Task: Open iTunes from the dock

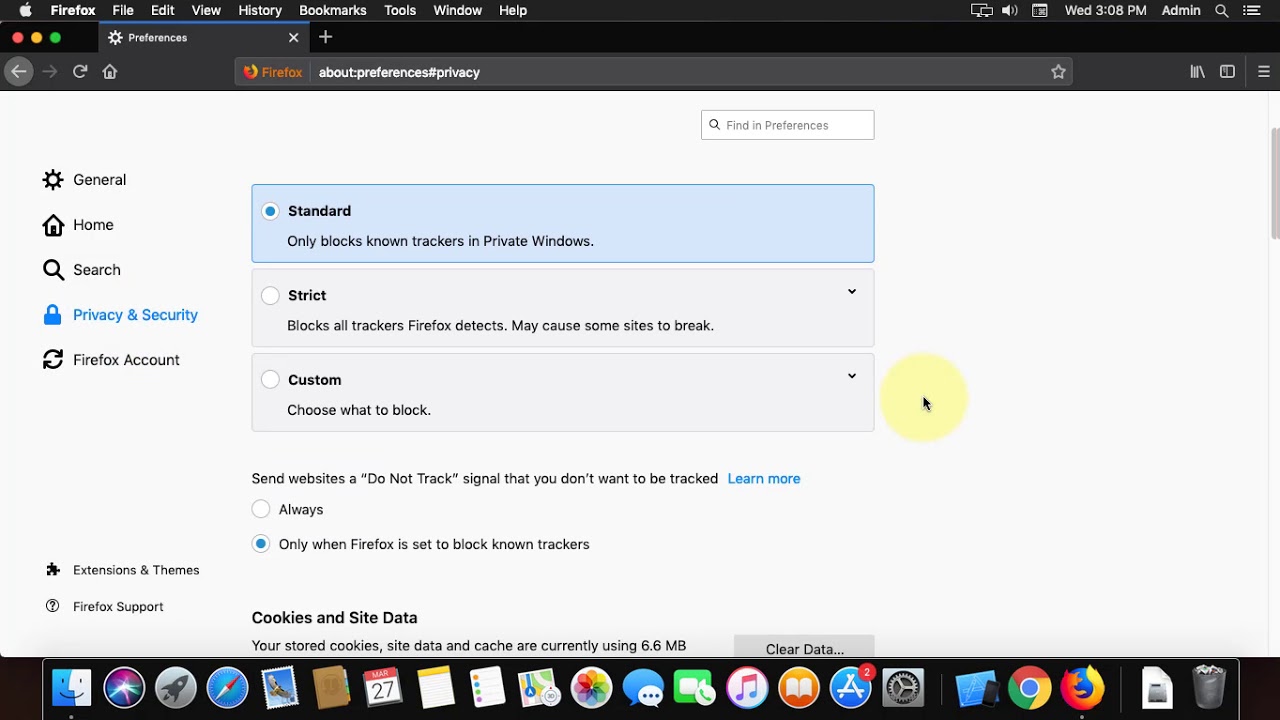Action: coord(747,688)
